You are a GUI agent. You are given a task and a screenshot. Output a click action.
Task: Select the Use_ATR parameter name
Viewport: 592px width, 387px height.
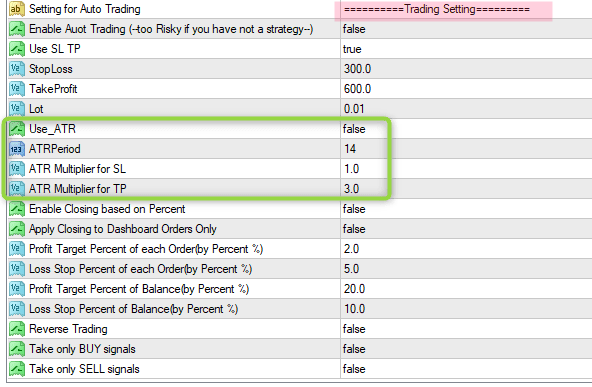(x=52, y=129)
